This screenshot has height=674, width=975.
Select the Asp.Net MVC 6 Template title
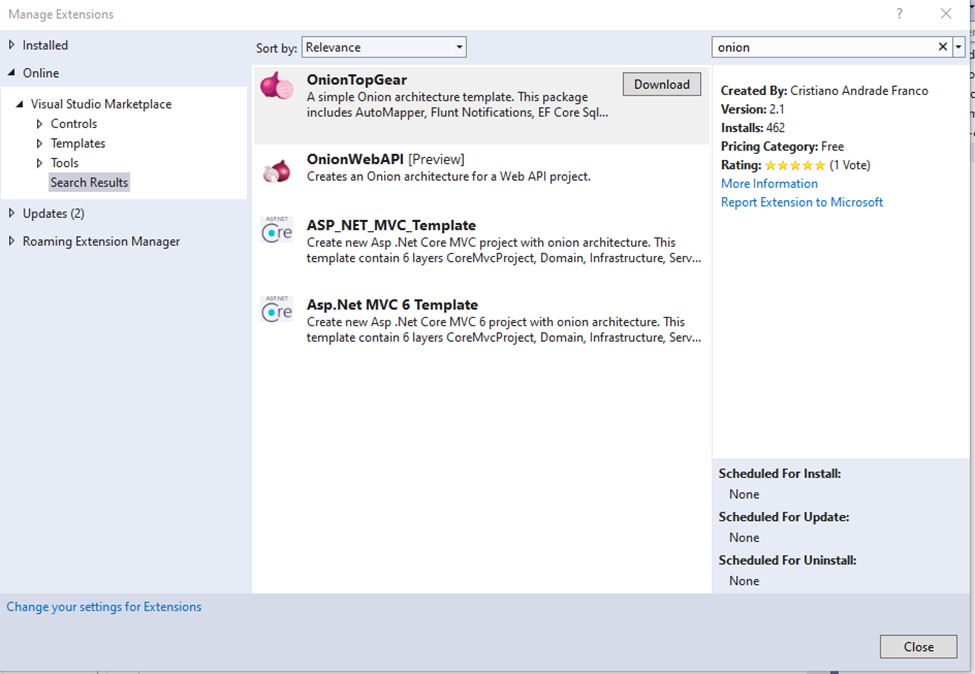(392, 305)
